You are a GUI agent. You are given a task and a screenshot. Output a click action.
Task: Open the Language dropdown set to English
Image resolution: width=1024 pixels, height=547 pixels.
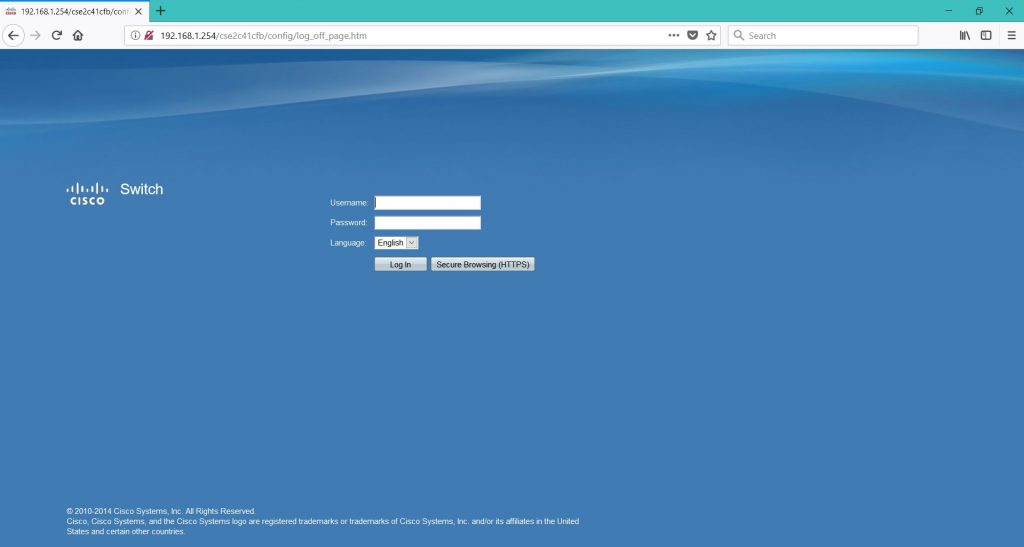396,243
